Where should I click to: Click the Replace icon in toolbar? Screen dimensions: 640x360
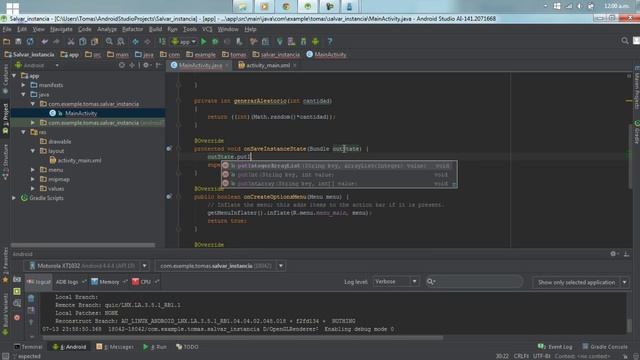pos(121,41)
